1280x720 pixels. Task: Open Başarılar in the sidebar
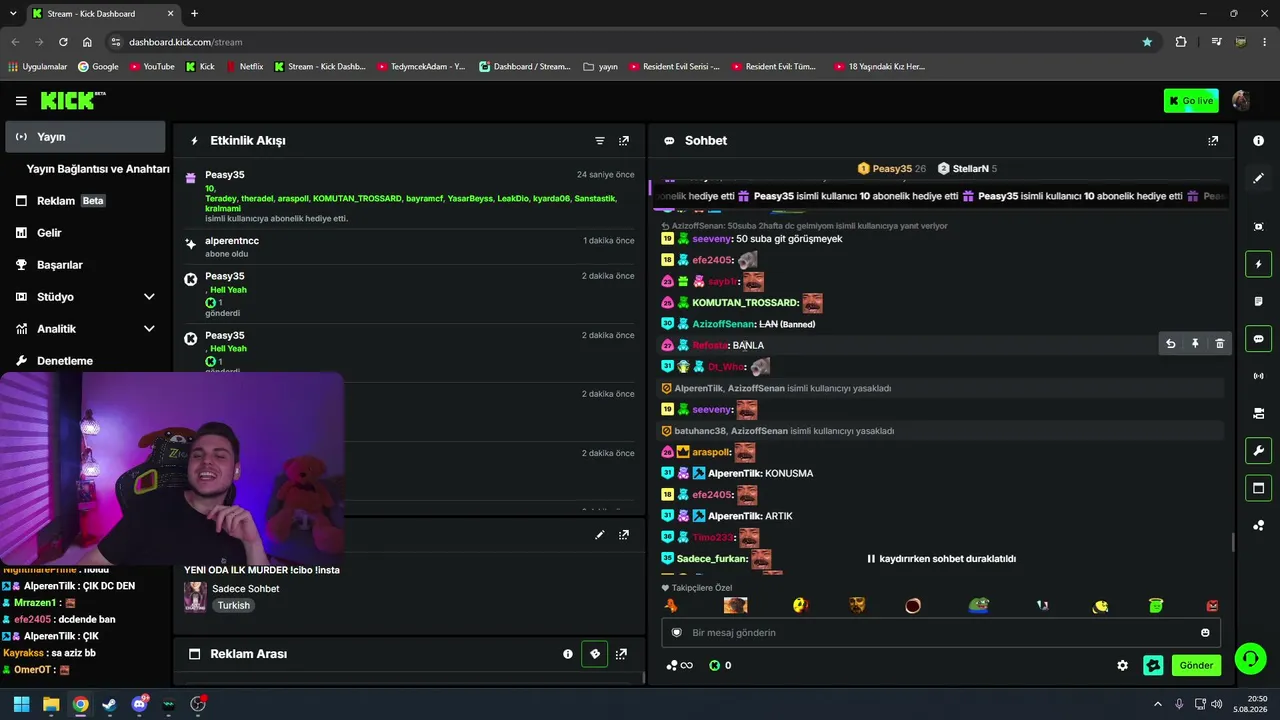point(85,265)
